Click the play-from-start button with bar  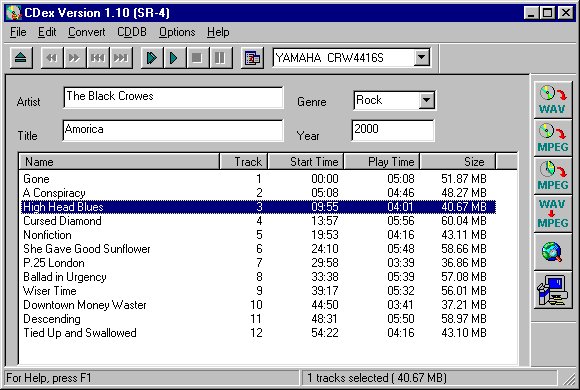(x=152, y=58)
